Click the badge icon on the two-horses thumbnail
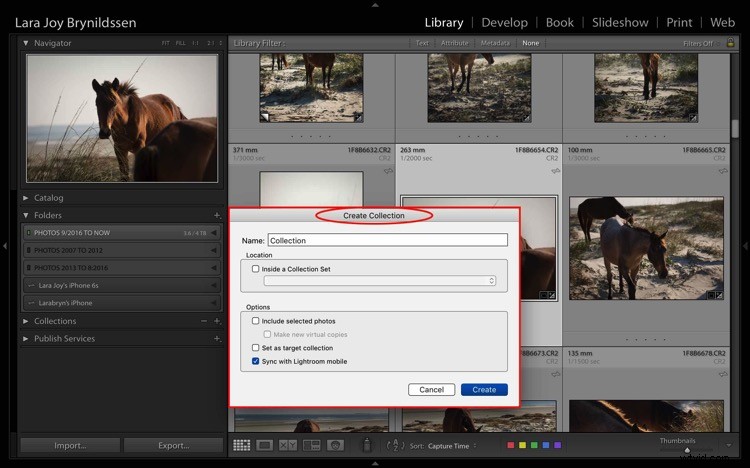The height and width of the screenshot is (468, 750). (x=719, y=295)
